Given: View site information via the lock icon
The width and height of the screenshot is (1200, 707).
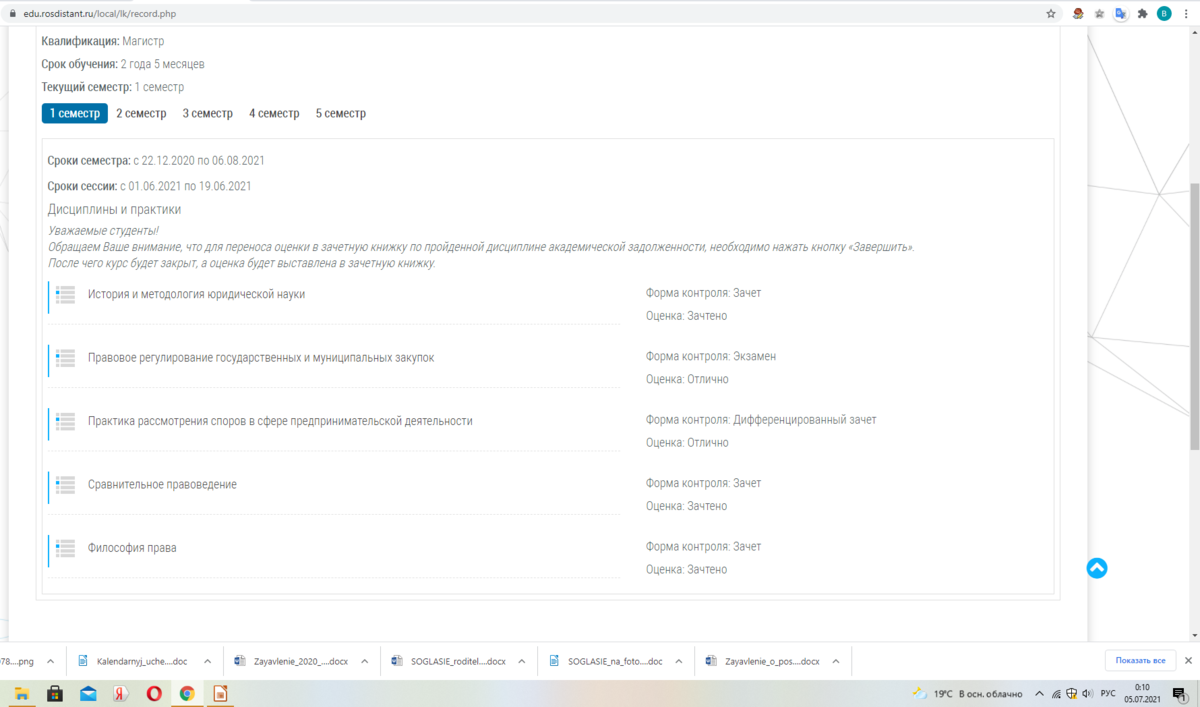Looking at the screenshot, I should point(12,14).
